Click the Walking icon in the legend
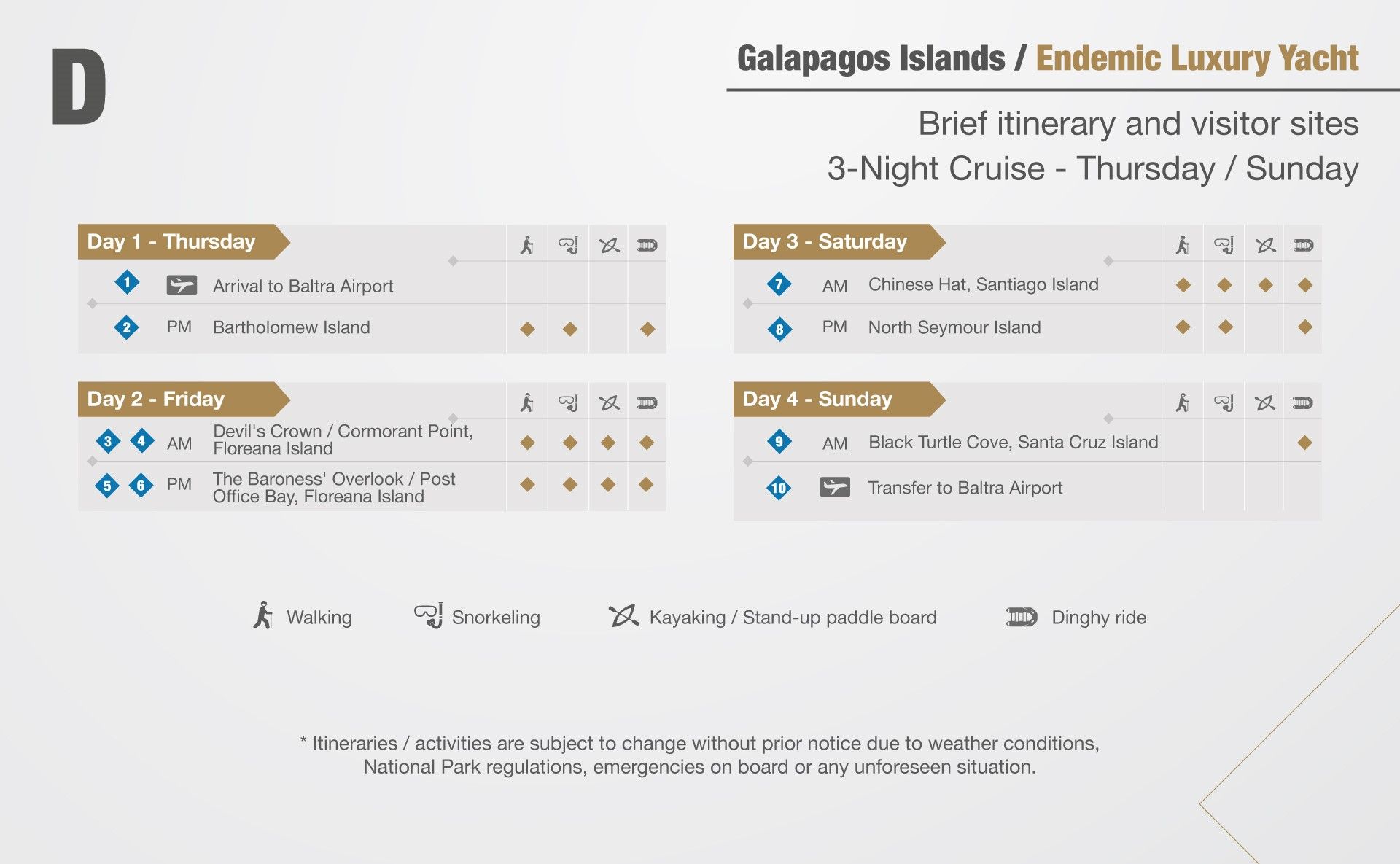 (263, 615)
